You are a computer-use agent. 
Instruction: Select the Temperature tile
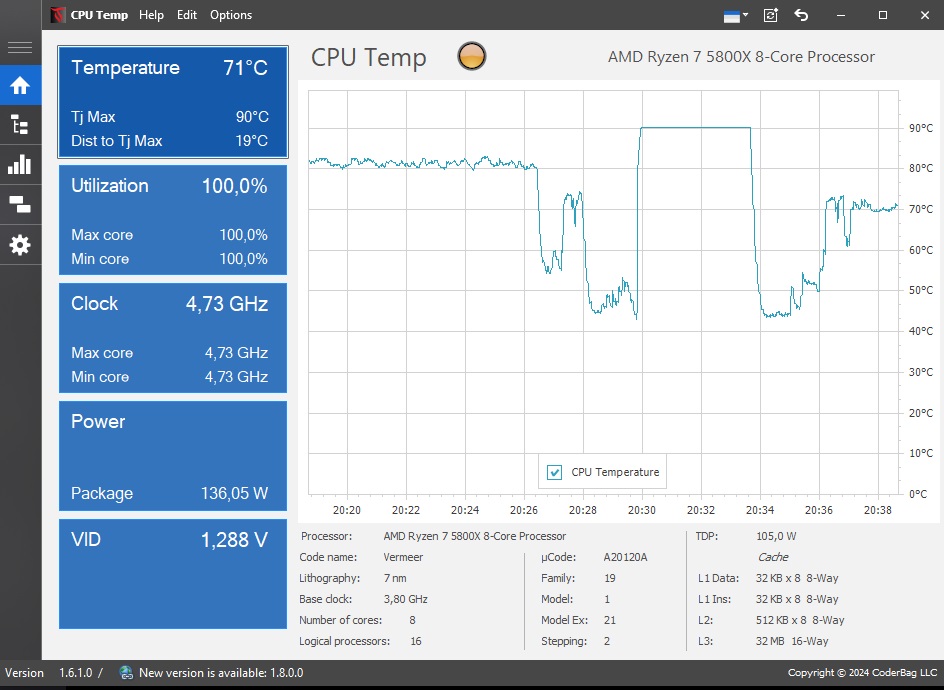[173, 102]
